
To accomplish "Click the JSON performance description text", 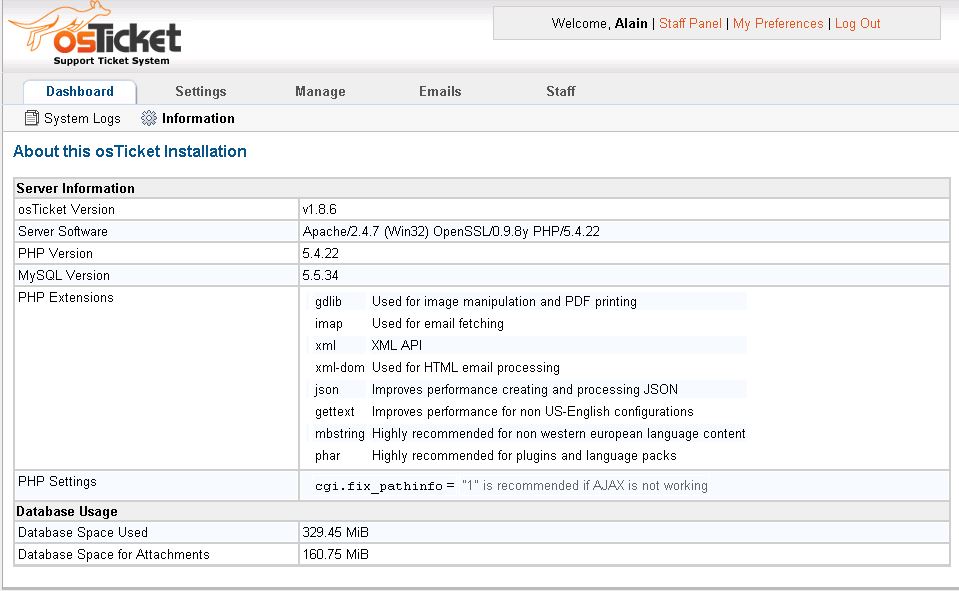I will [525, 390].
